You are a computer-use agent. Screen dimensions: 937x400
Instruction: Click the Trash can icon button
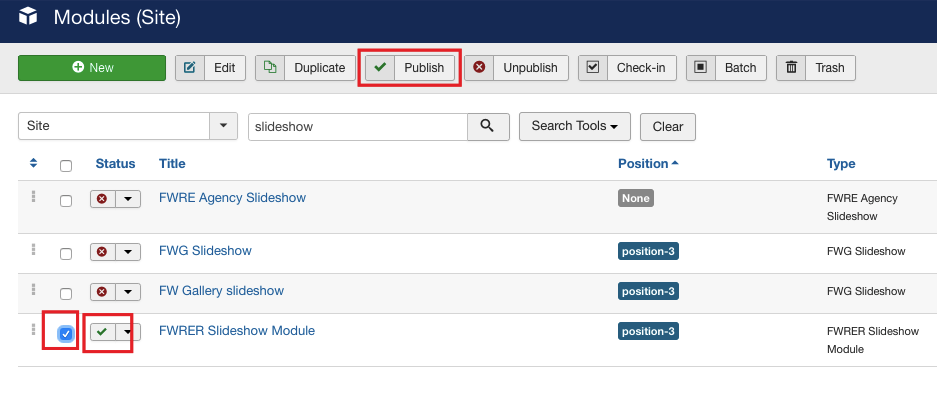click(792, 68)
